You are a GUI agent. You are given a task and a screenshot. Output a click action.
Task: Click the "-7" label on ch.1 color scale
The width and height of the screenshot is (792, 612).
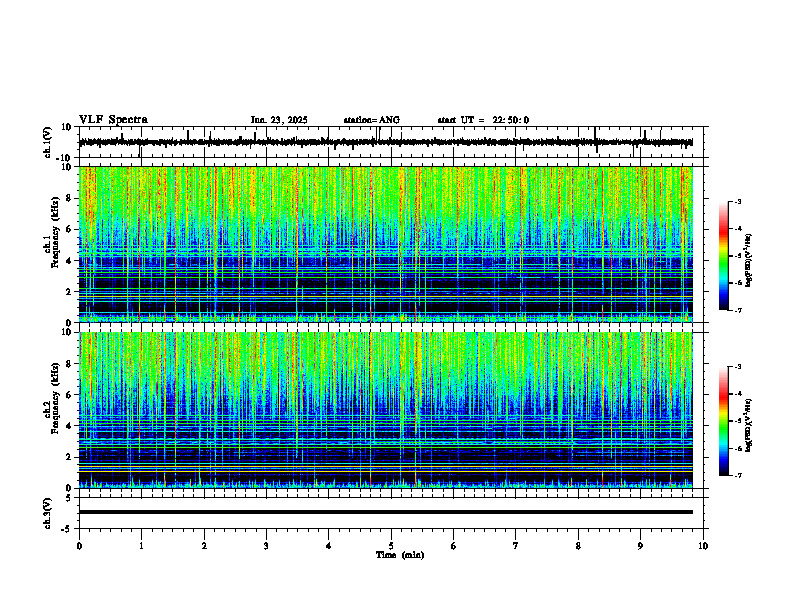click(737, 310)
